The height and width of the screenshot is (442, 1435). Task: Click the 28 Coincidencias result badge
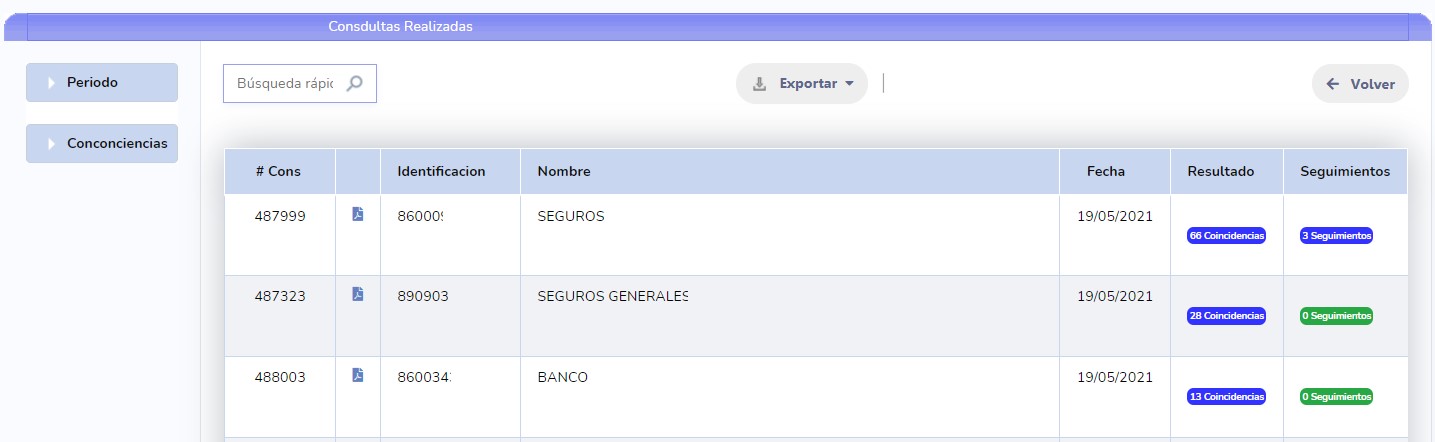click(1226, 316)
